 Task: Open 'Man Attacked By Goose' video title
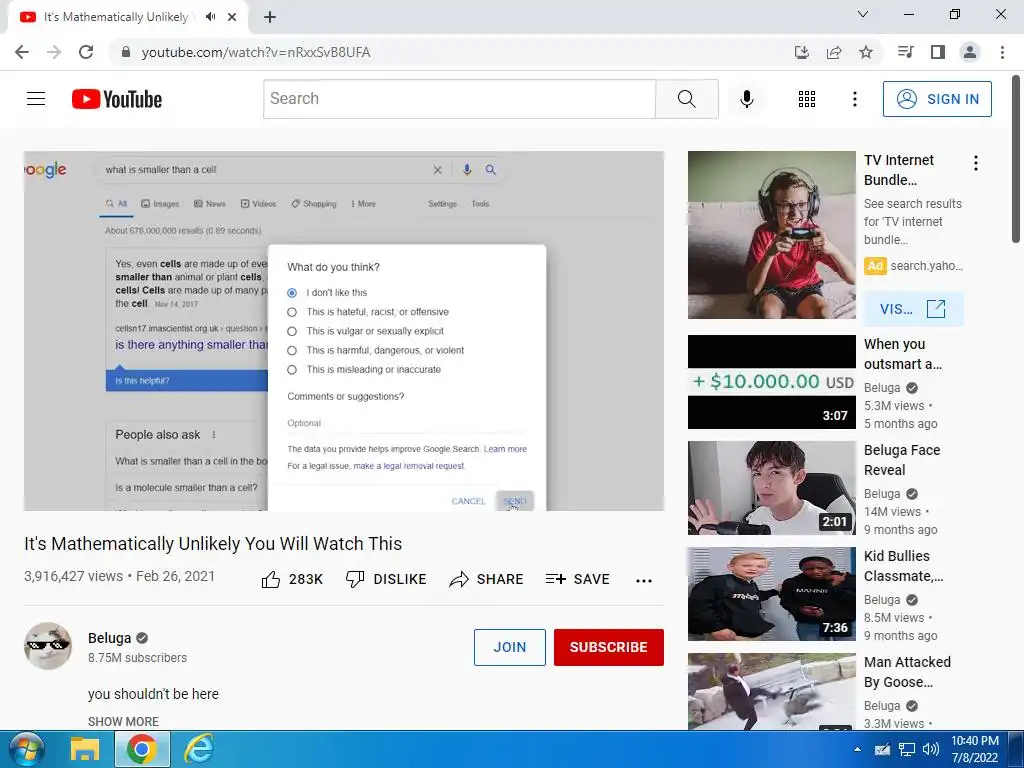coord(907,672)
